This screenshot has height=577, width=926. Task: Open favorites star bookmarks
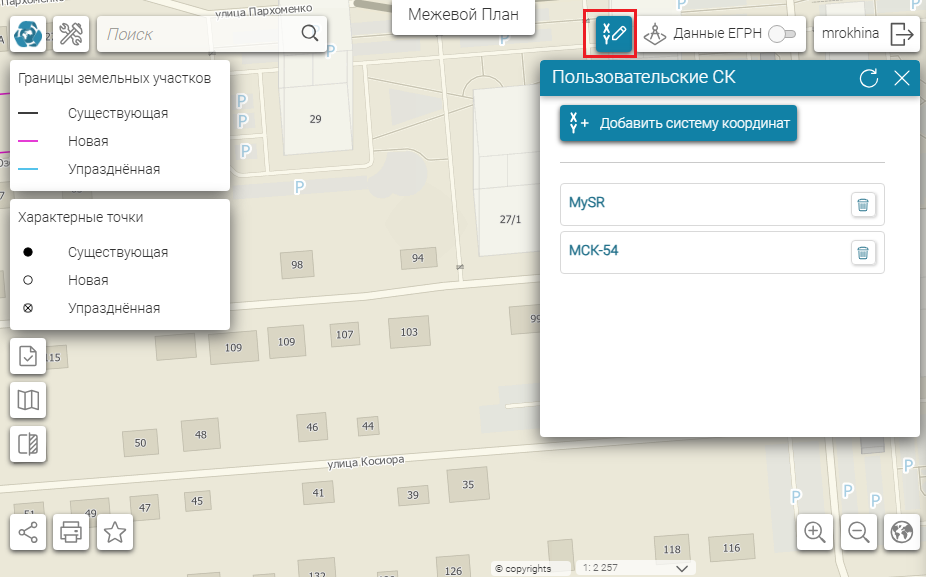pos(115,531)
